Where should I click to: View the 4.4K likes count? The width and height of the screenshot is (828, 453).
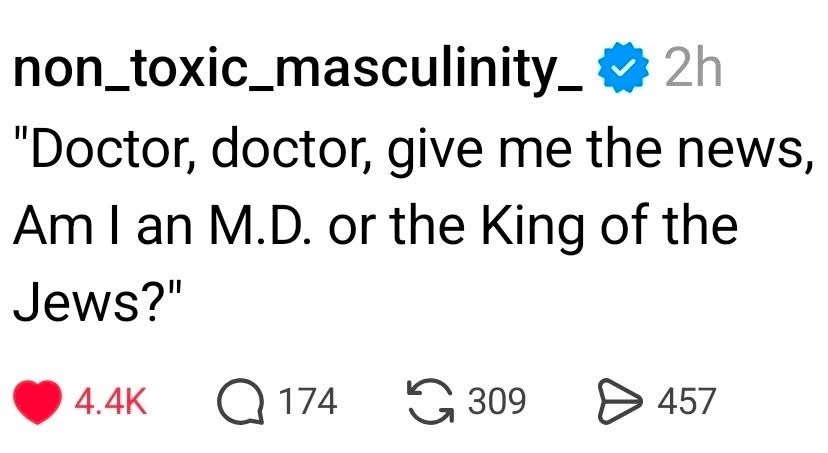point(113,402)
